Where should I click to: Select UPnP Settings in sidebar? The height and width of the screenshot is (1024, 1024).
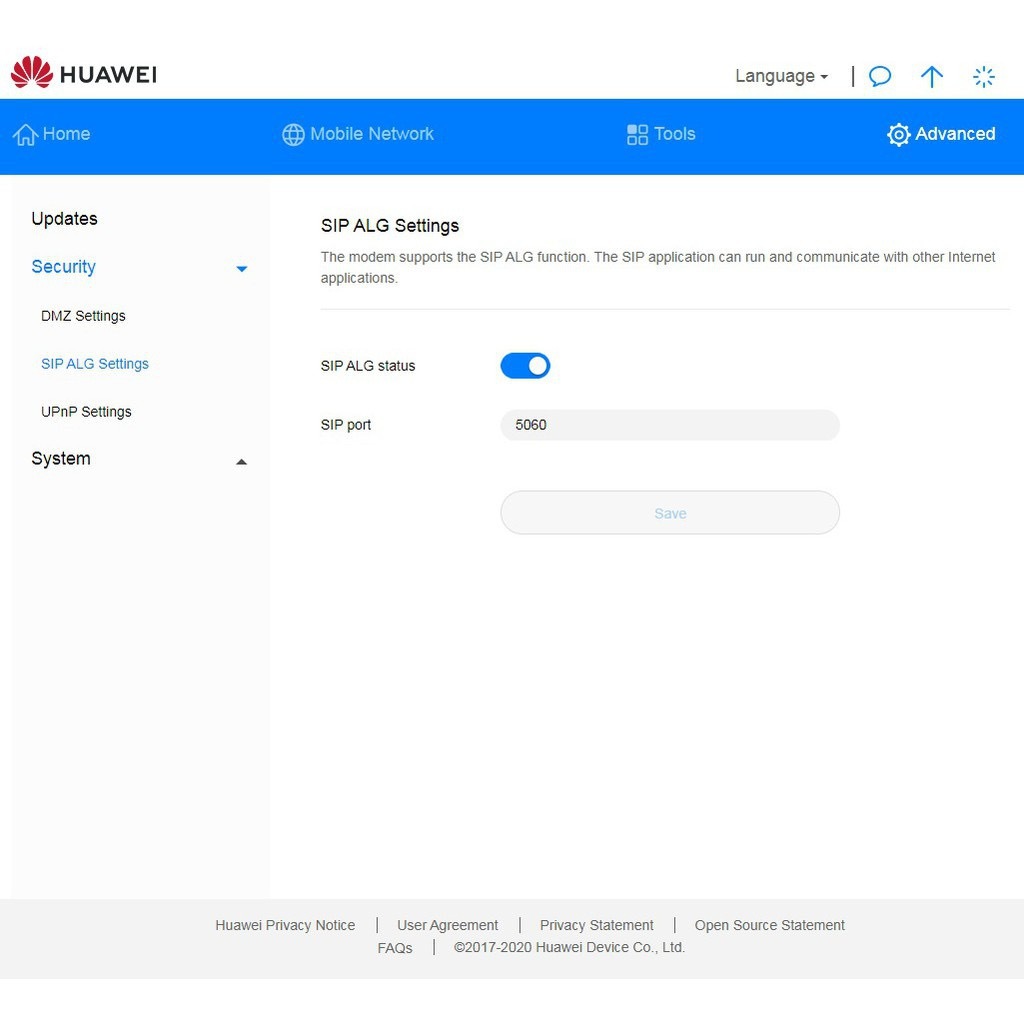pyautogui.click(x=86, y=412)
